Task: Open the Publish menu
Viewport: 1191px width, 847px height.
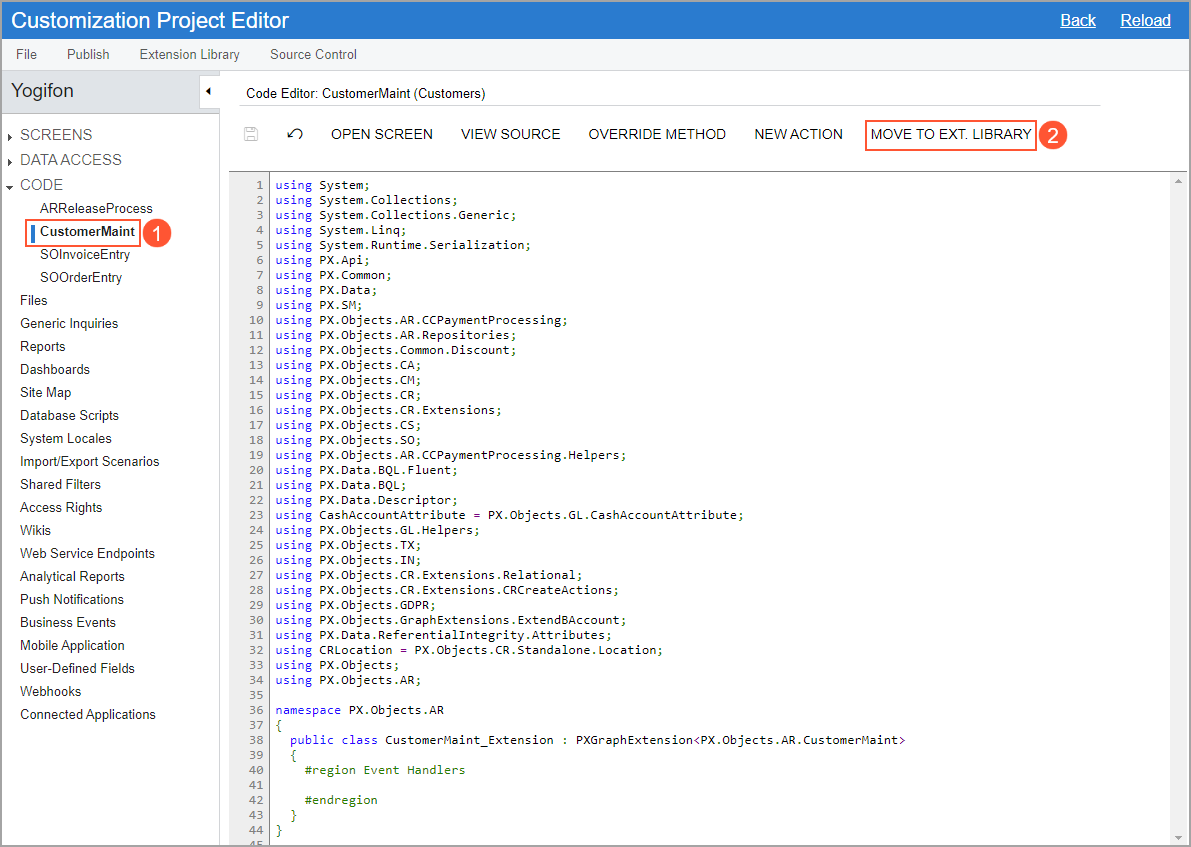Action: point(88,54)
